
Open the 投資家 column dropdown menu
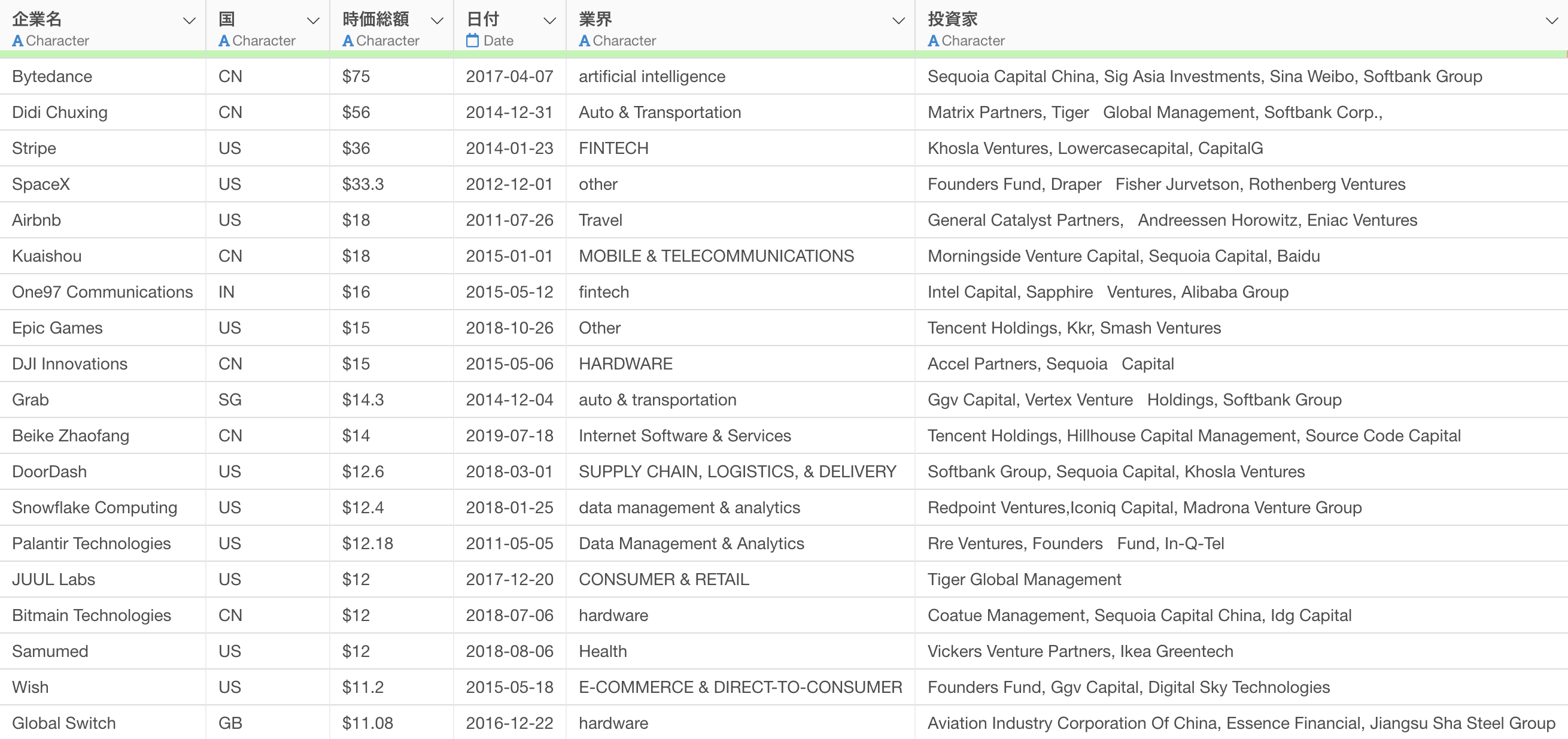tap(1552, 22)
